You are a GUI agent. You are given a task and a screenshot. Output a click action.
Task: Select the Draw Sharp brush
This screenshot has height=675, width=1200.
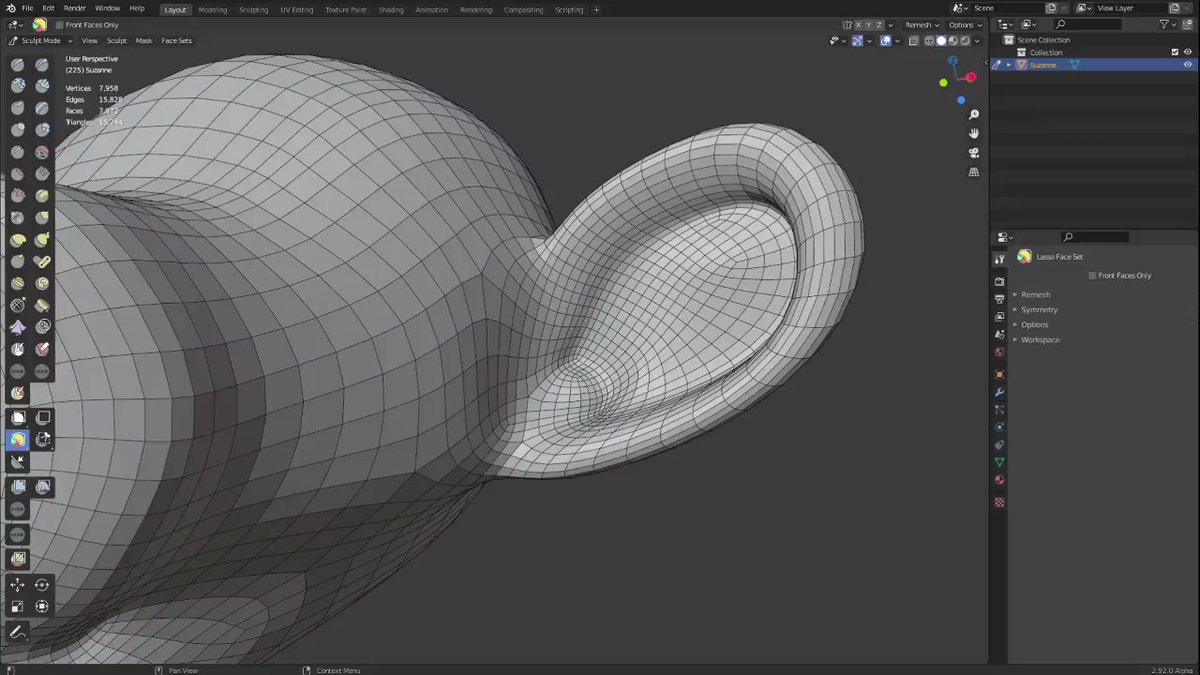[42, 64]
